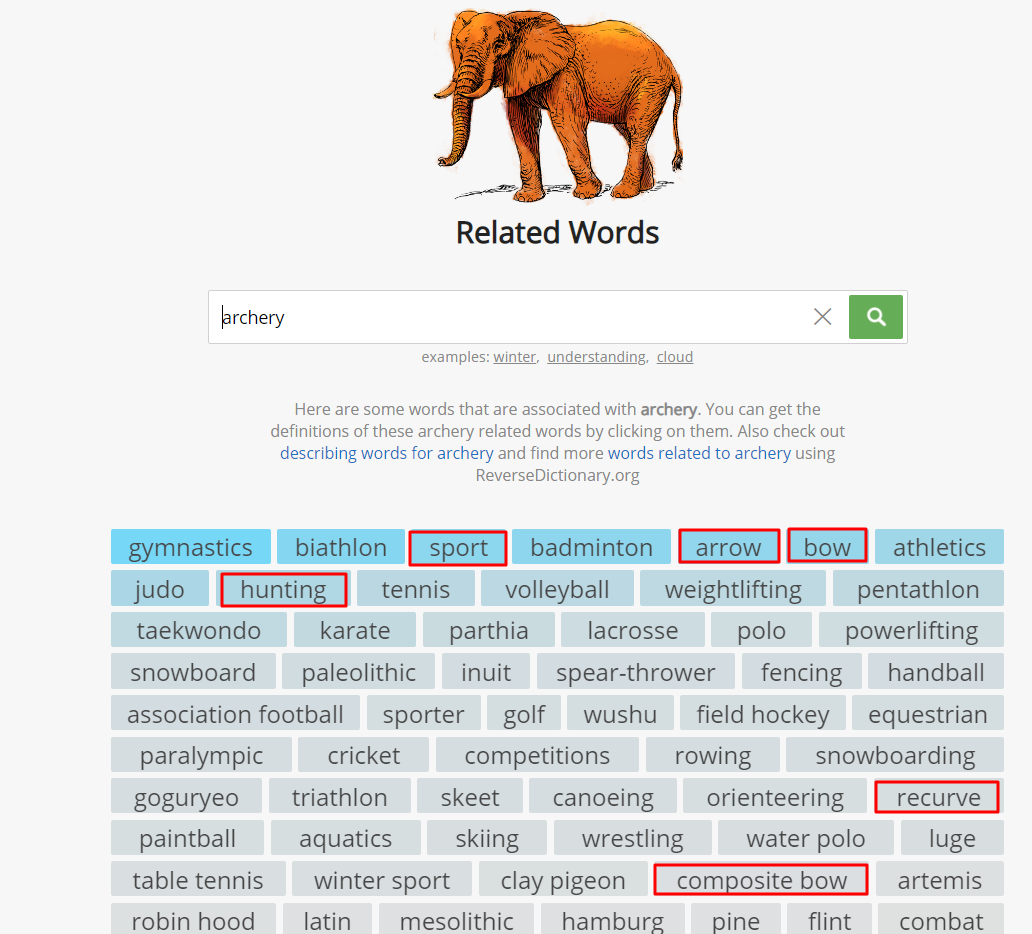Follow 'describing words for archery' link

coord(386,453)
